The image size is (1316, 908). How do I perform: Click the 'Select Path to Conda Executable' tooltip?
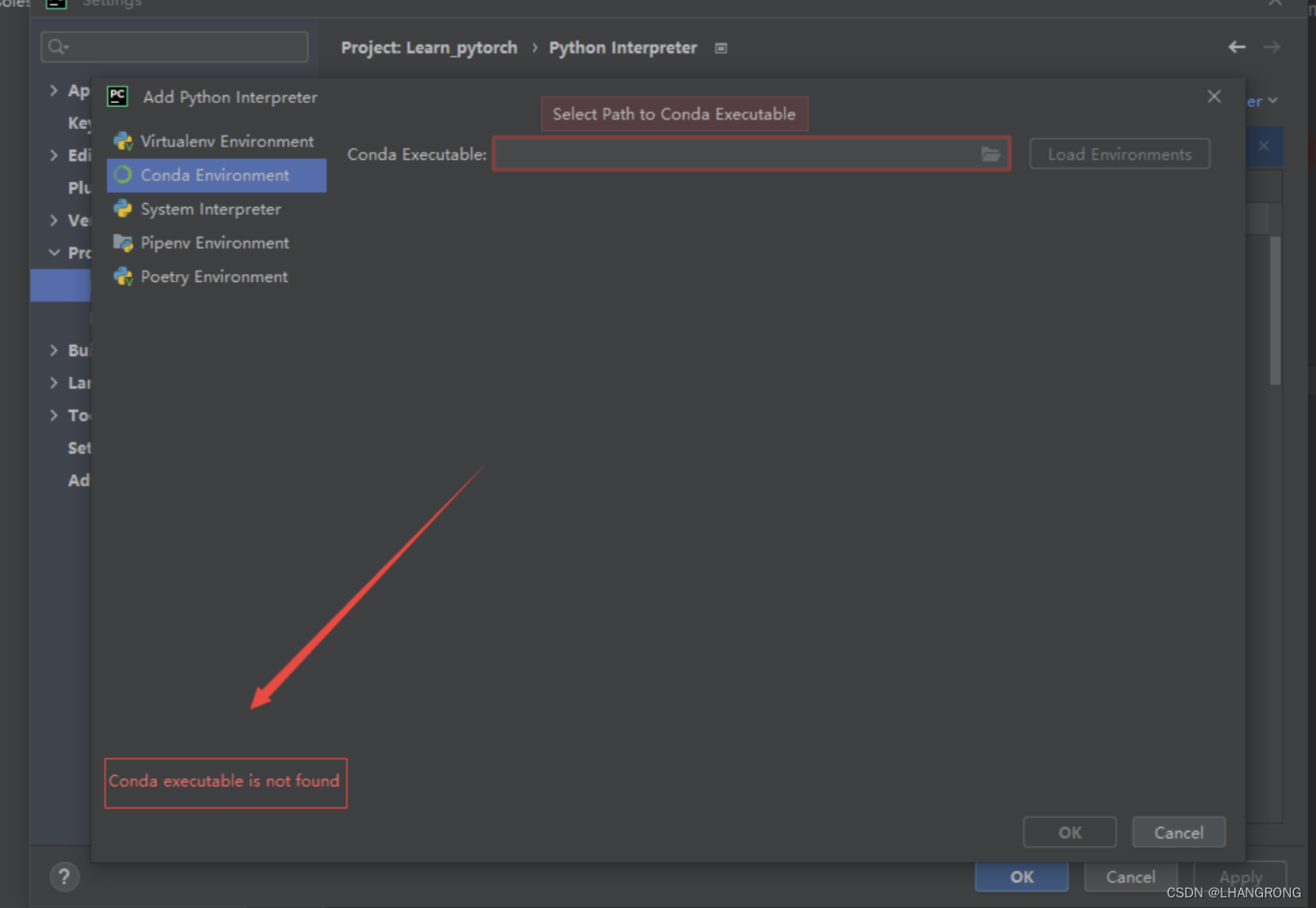[x=674, y=114]
